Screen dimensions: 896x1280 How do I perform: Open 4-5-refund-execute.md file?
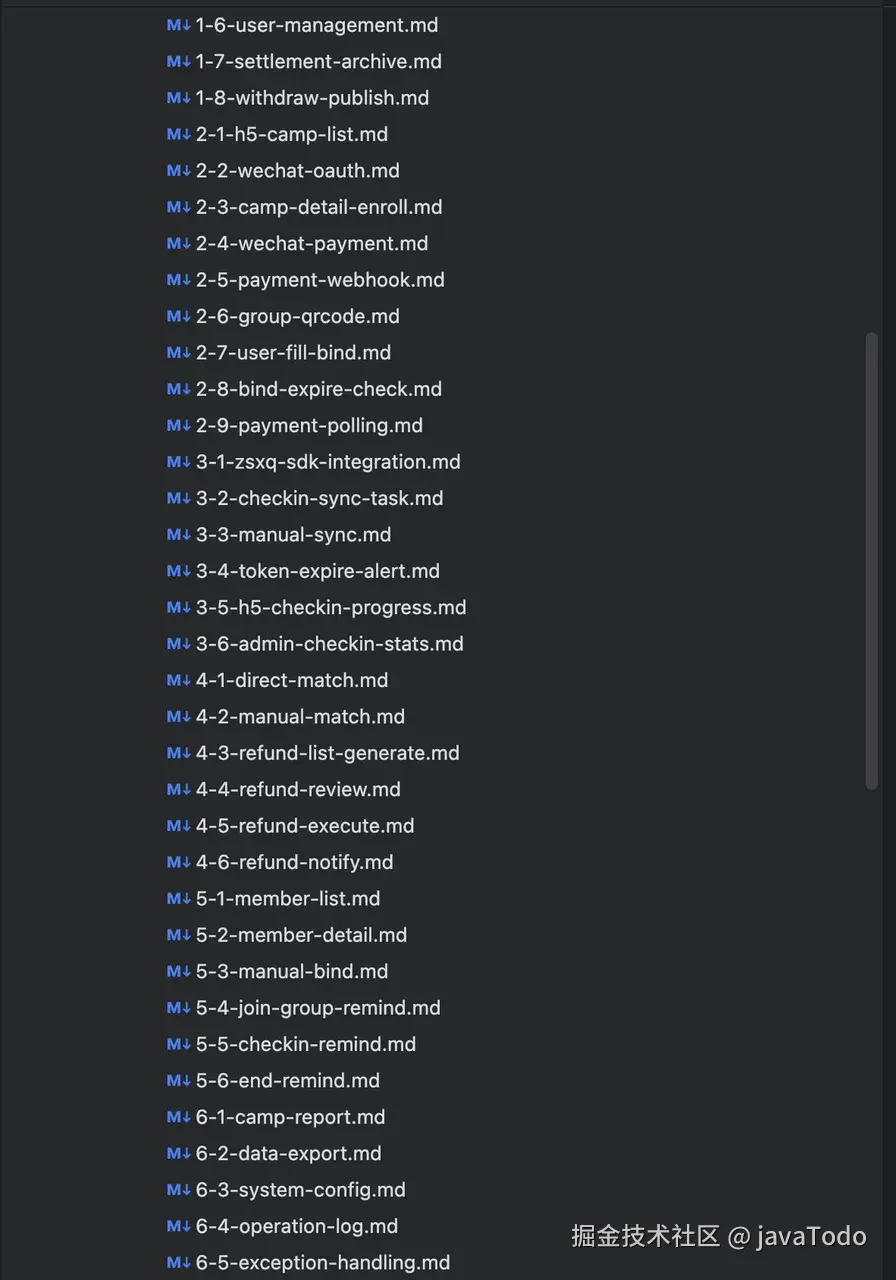point(305,826)
